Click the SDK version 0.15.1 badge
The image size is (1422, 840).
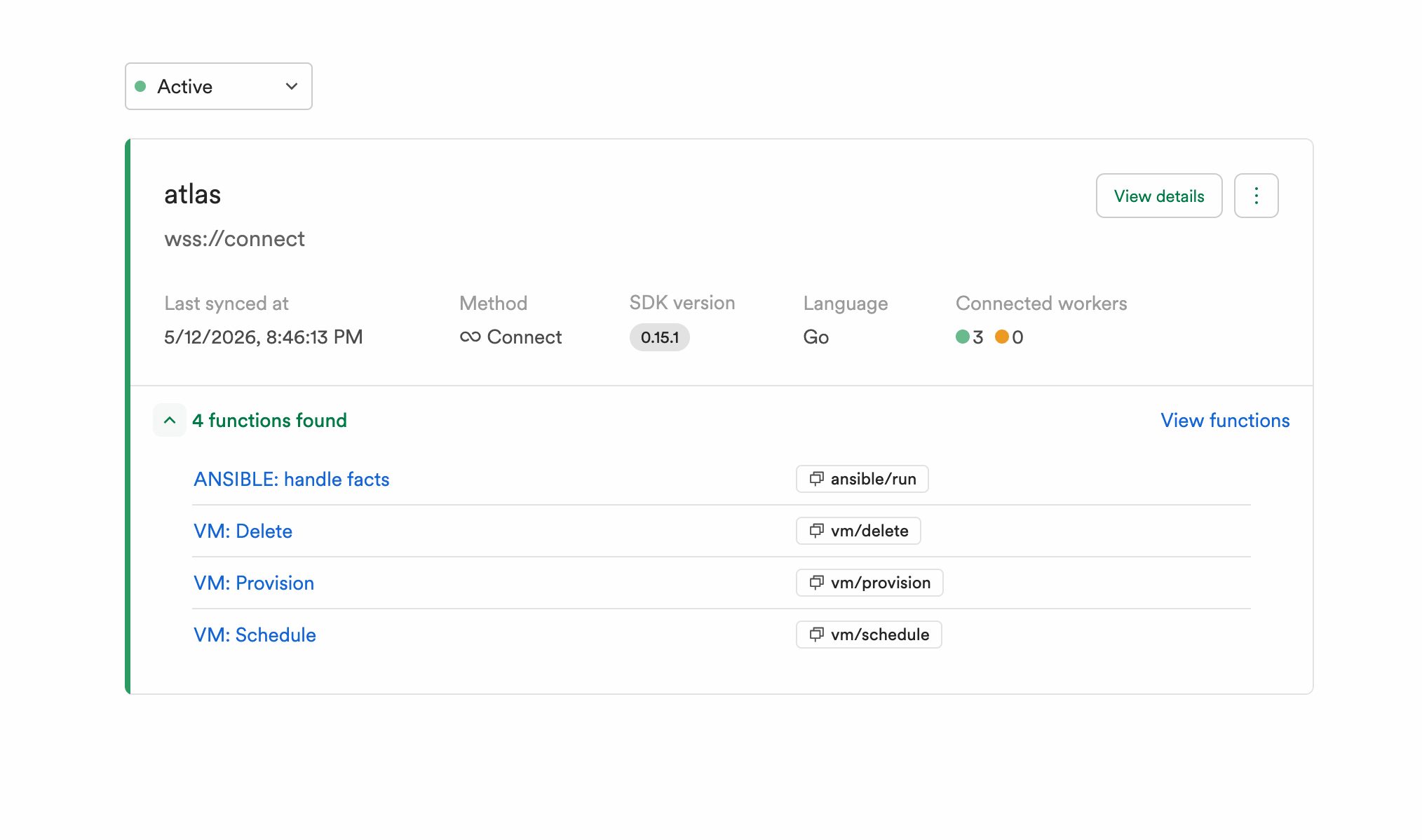(659, 337)
